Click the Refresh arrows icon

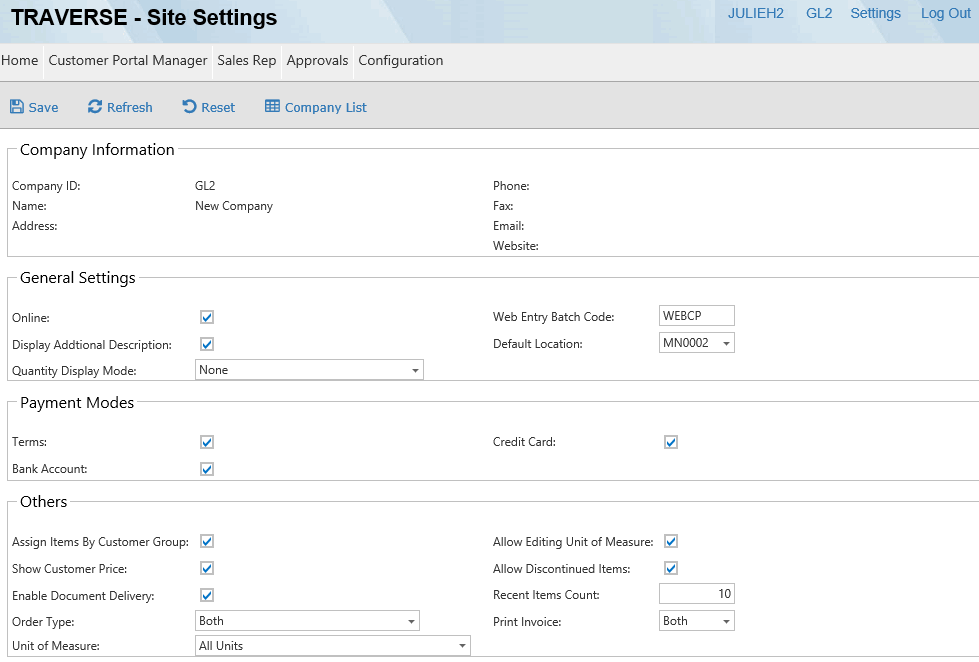pos(95,107)
